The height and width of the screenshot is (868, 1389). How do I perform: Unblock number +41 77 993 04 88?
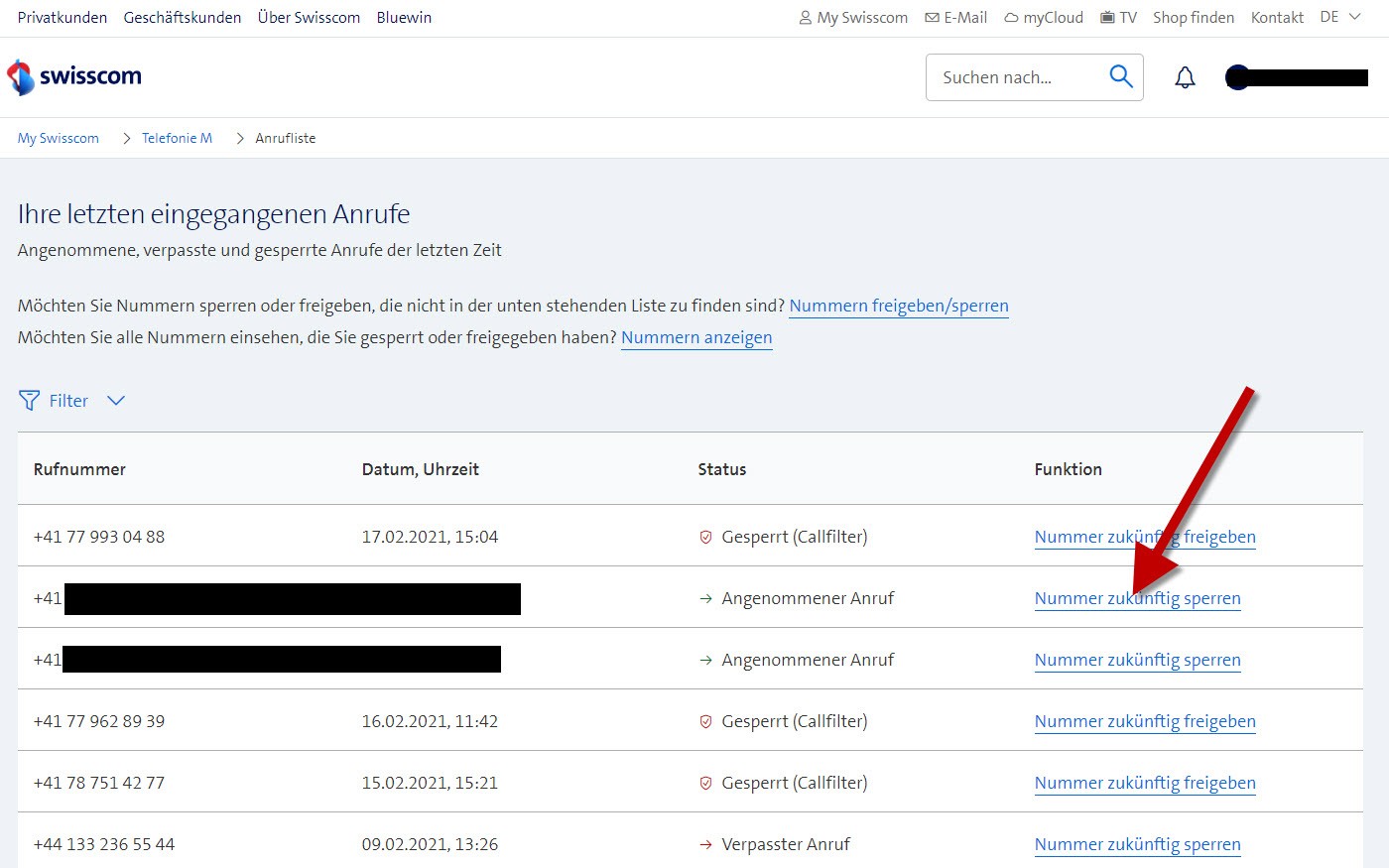(x=1145, y=537)
